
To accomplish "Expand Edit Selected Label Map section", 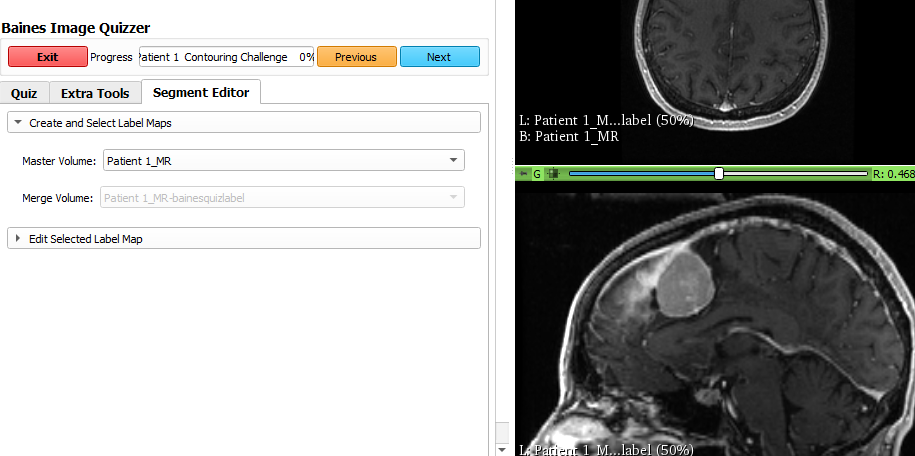I will 19,239.
